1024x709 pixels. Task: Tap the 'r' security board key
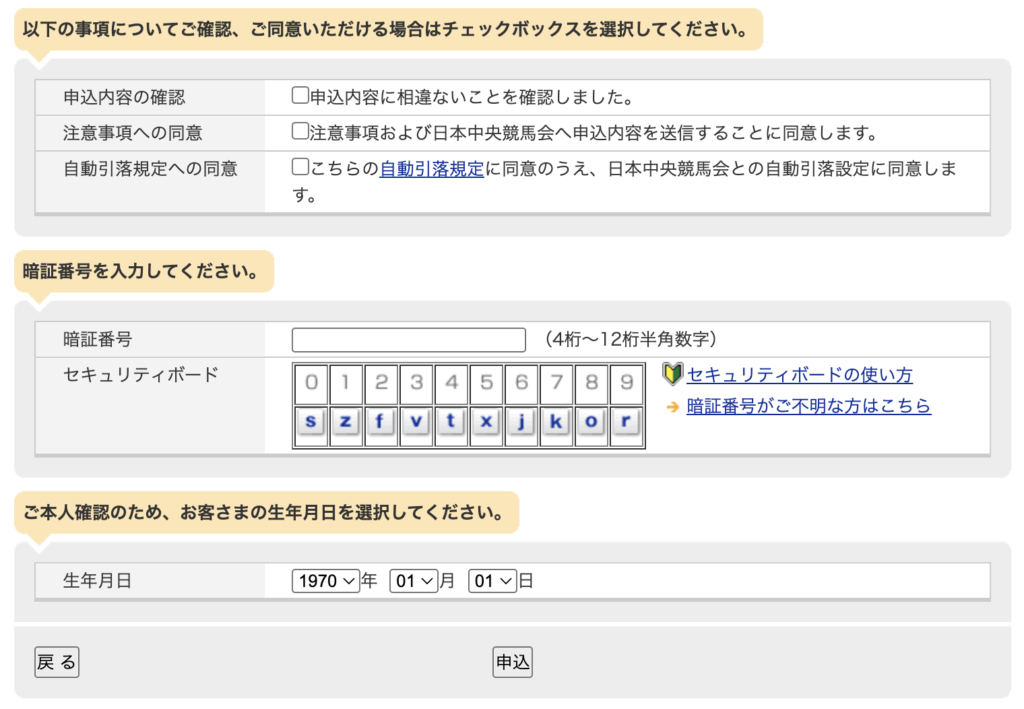625,421
